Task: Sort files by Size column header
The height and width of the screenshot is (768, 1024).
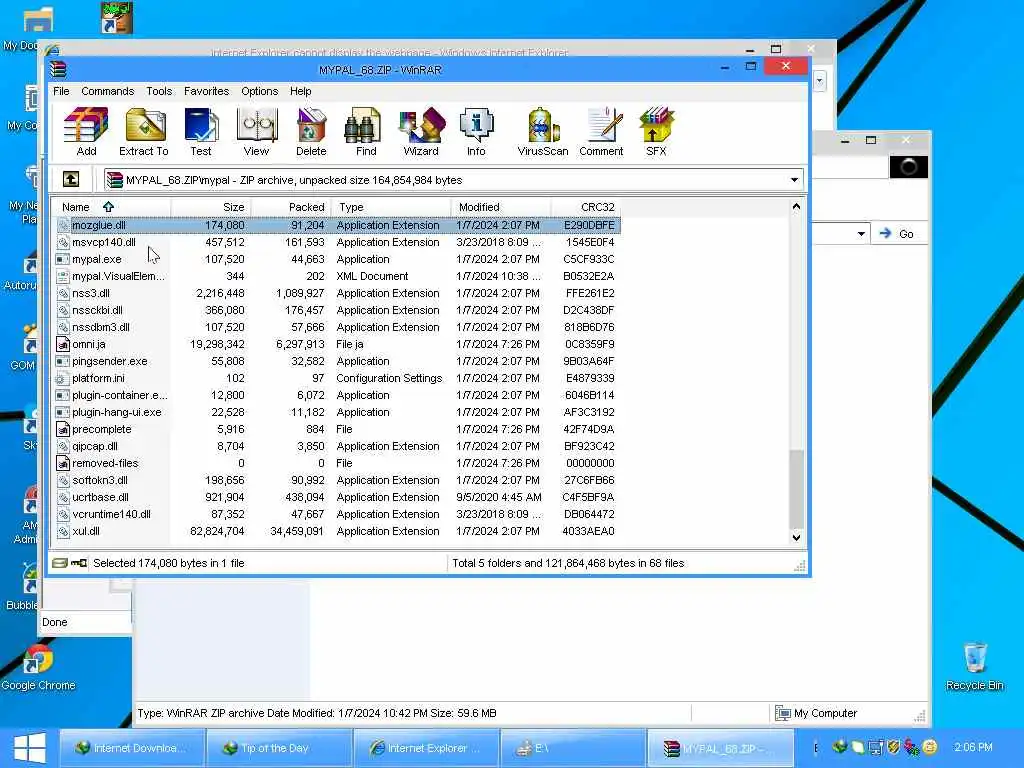Action: [x=210, y=207]
